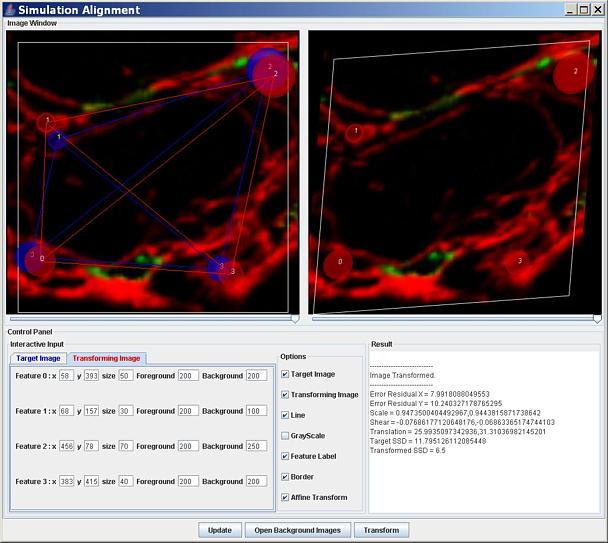Enable the GrayScale checkbox

pos(286,435)
